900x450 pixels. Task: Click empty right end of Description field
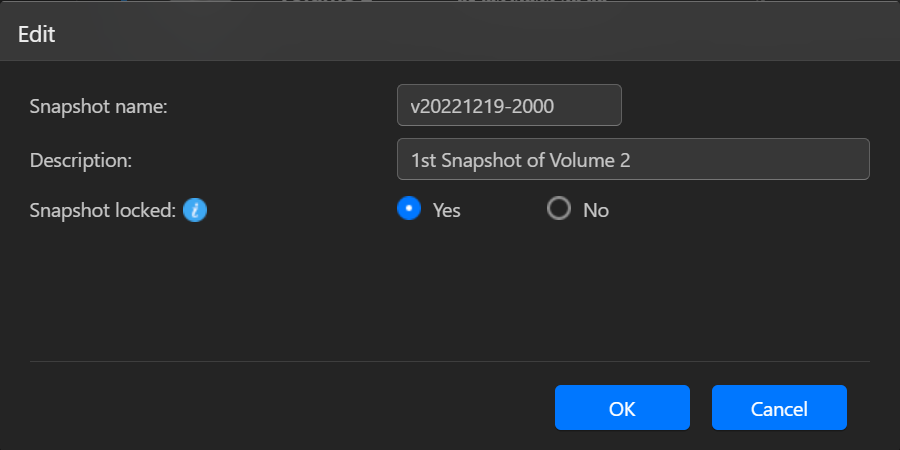point(780,159)
